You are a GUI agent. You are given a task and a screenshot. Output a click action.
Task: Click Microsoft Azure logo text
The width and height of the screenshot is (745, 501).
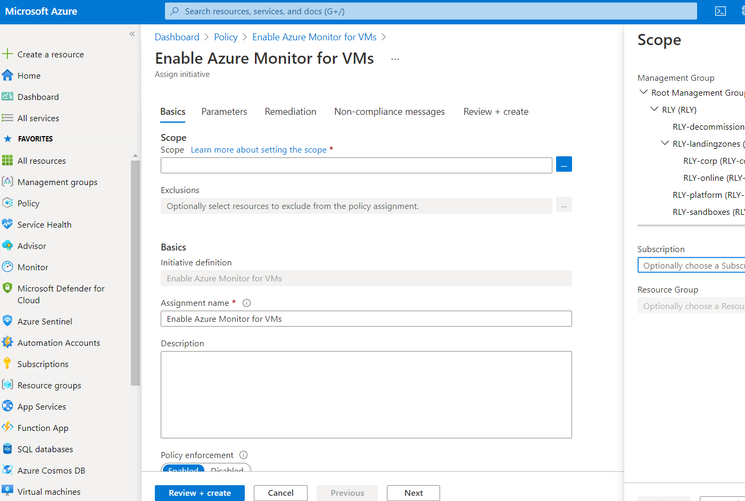point(41,11)
